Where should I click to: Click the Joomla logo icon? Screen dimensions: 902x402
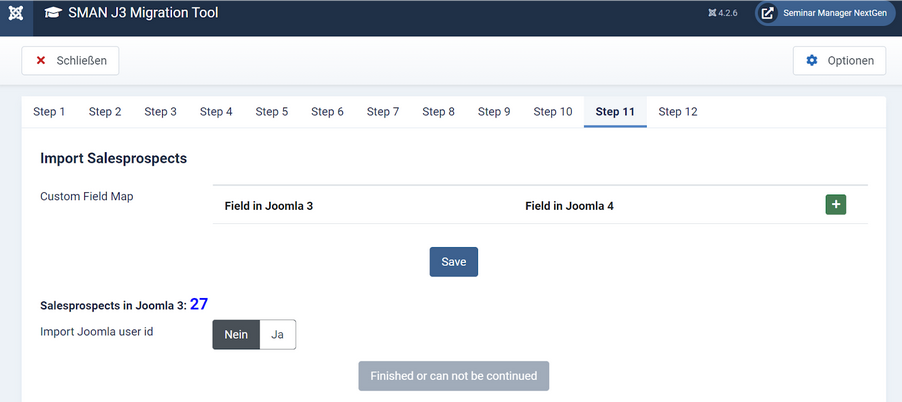coord(16,14)
